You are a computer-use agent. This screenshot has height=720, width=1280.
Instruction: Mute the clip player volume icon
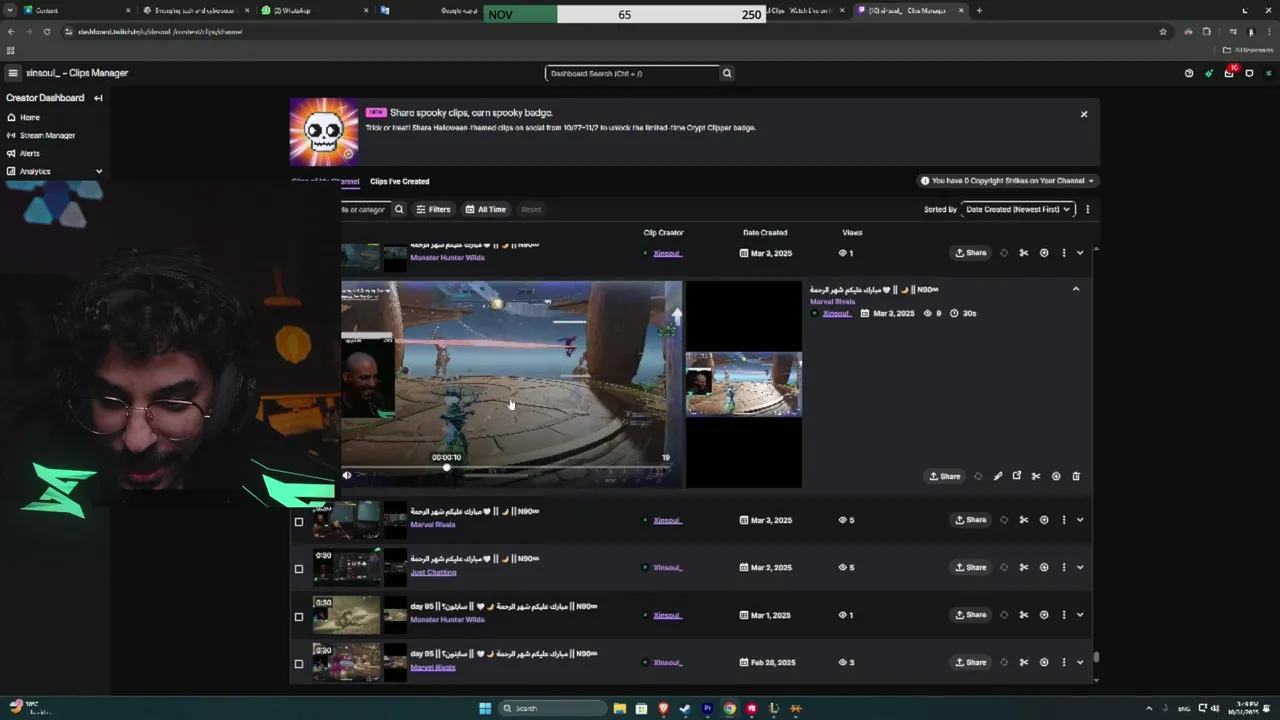[x=347, y=476]
